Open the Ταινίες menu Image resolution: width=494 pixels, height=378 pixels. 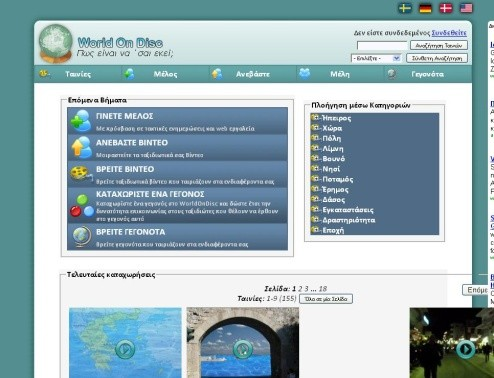coord(78,74)
